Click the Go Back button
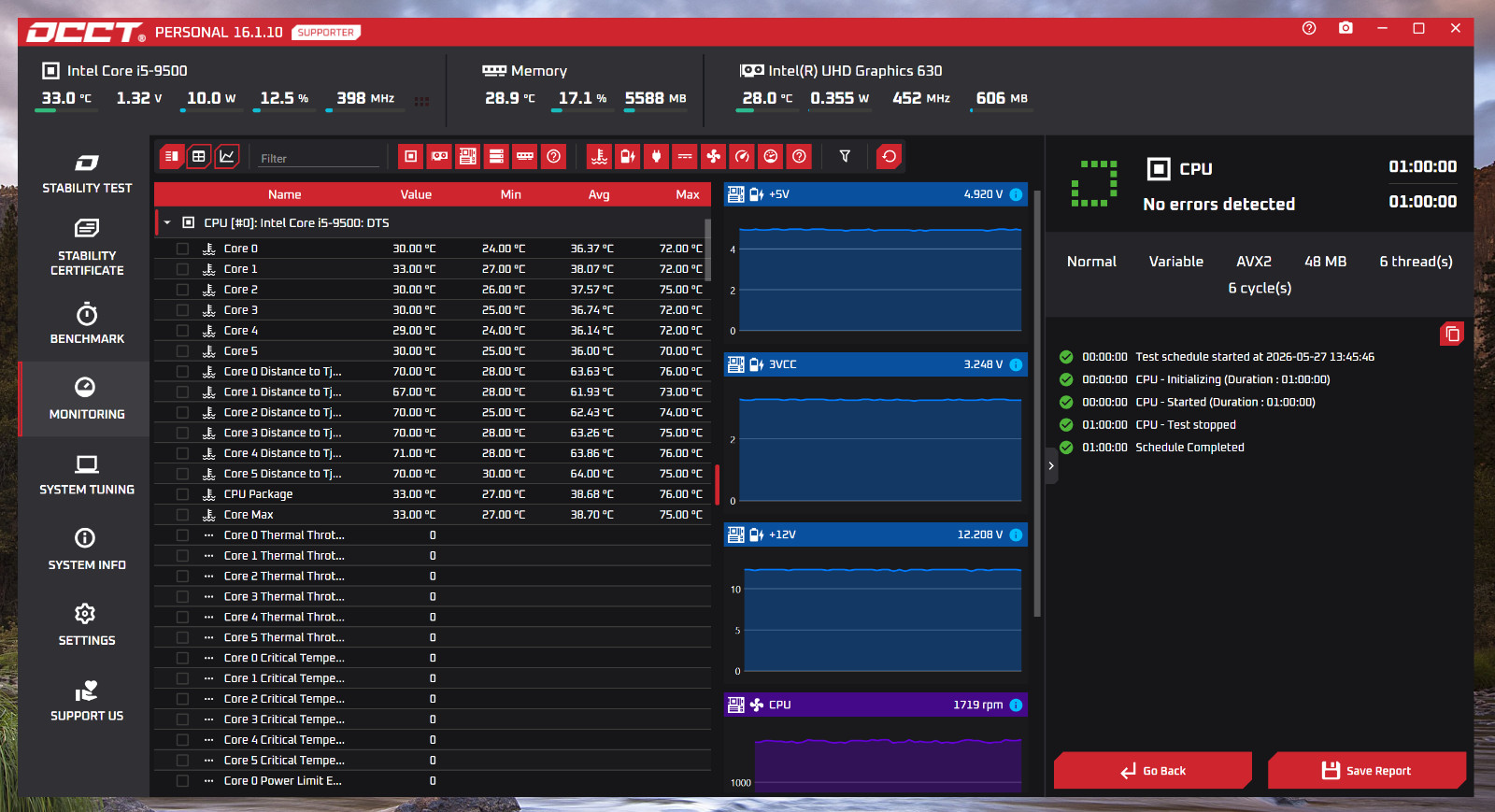Image resolution: width=1495 pixels, height=812 pixels. click(1153, 771)
